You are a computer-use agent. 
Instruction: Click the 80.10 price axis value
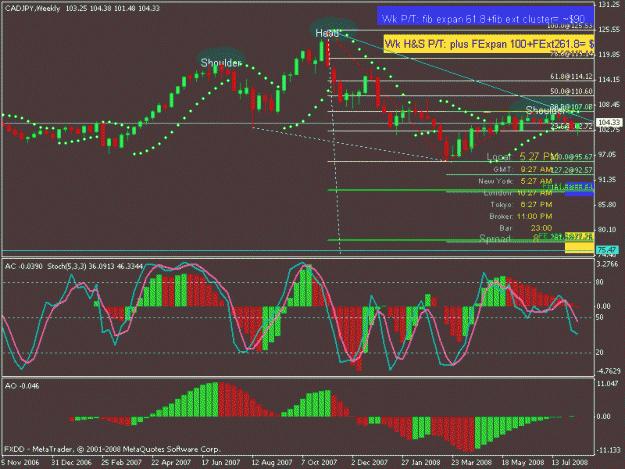click(x=609, y=230)
